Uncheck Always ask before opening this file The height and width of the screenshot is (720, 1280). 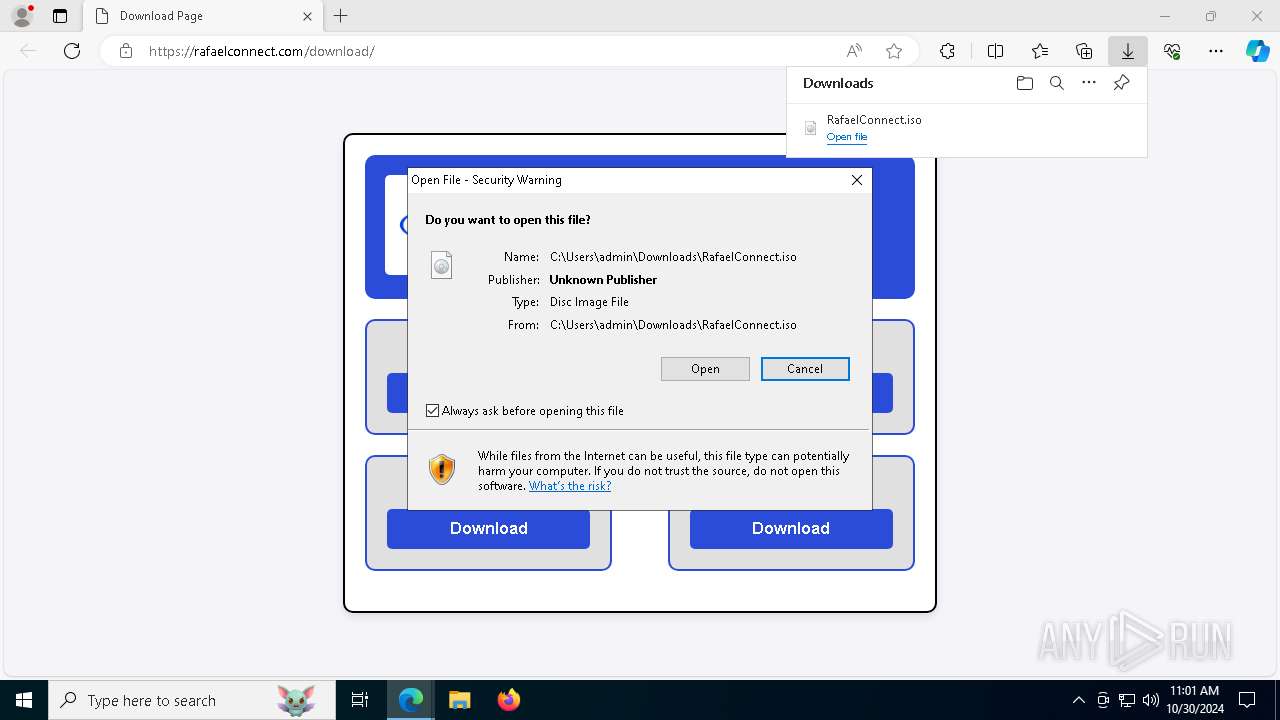tap(432, 411)
